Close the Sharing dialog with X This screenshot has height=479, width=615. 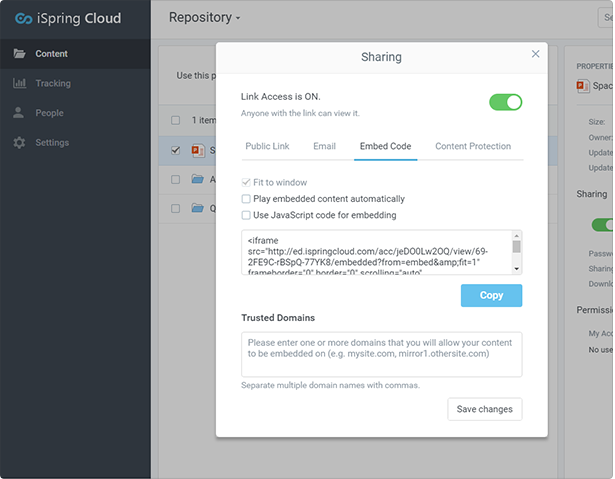[535, 54]
